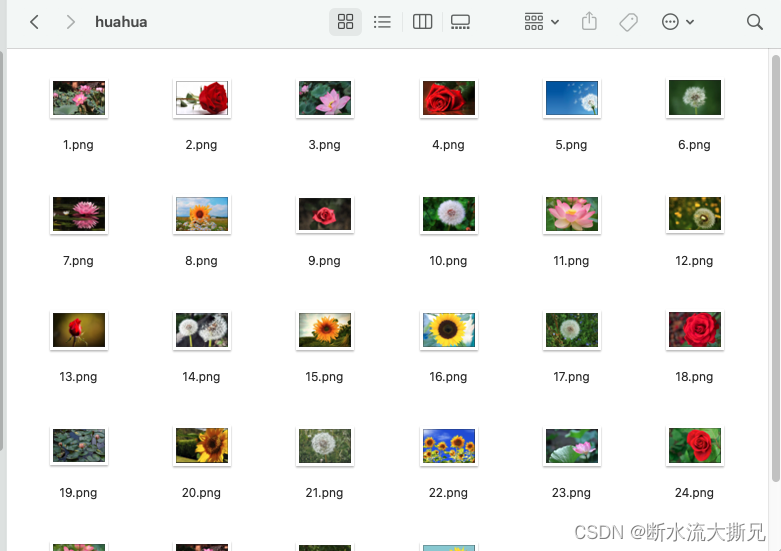Click the 5.png file name
Screen dimensions: 781x551
571,145
